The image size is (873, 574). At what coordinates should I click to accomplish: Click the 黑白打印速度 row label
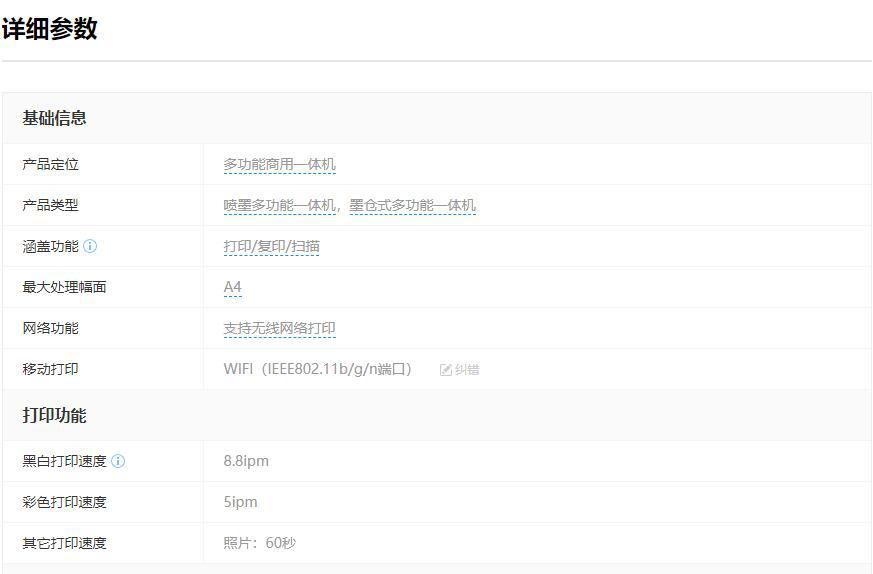(x=65, y=461)
